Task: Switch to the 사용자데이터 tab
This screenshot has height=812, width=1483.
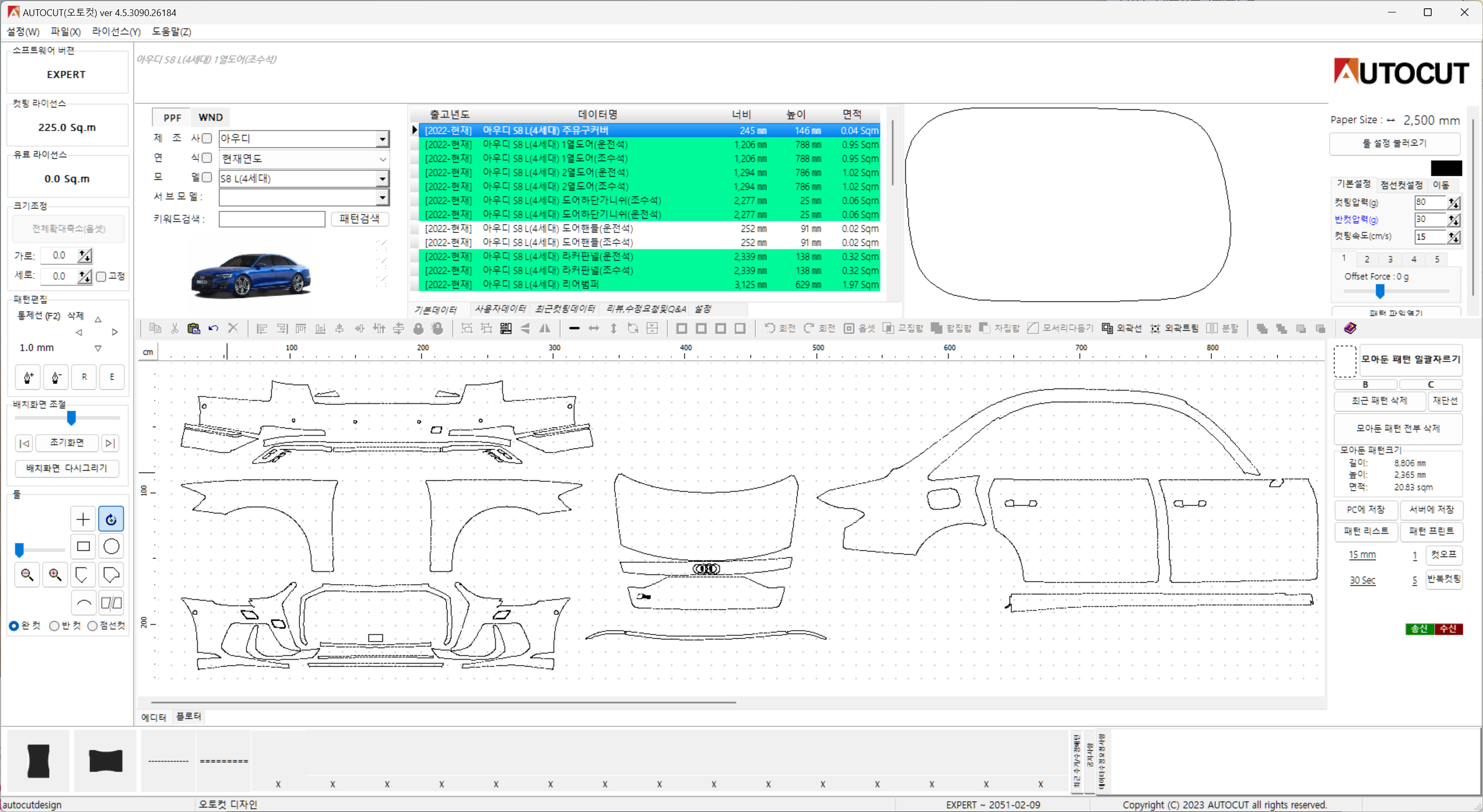Action: 500,309
